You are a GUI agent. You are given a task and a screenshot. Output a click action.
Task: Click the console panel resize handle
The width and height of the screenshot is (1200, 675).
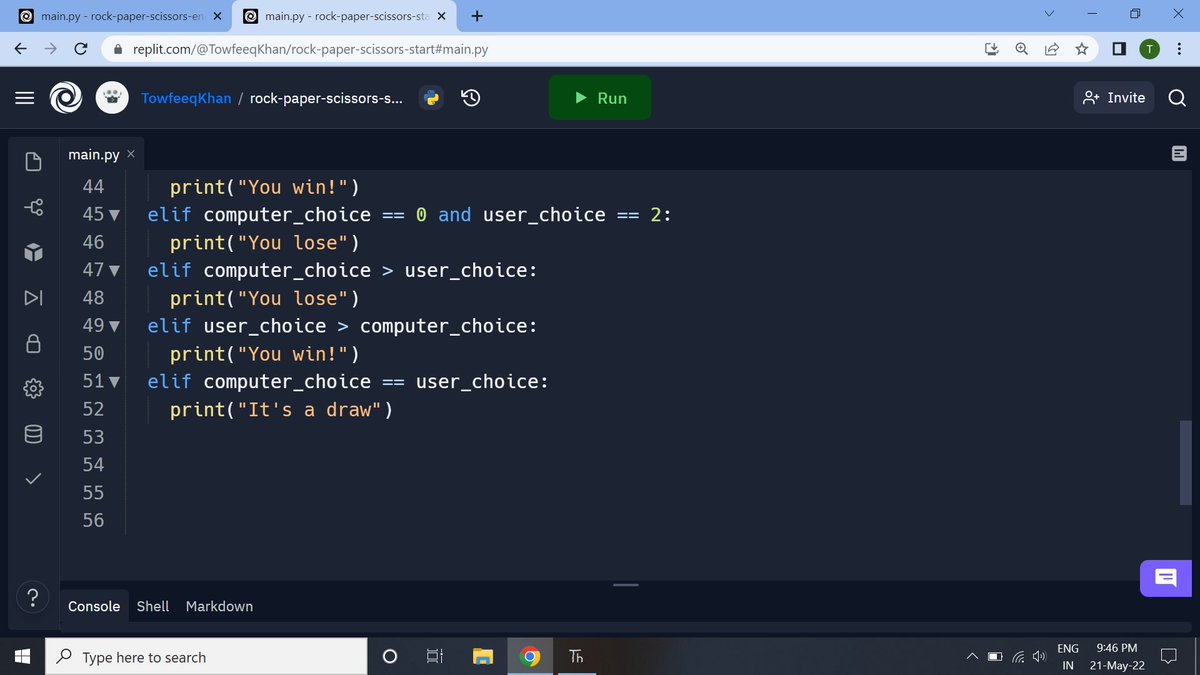(x=626, y=585)
